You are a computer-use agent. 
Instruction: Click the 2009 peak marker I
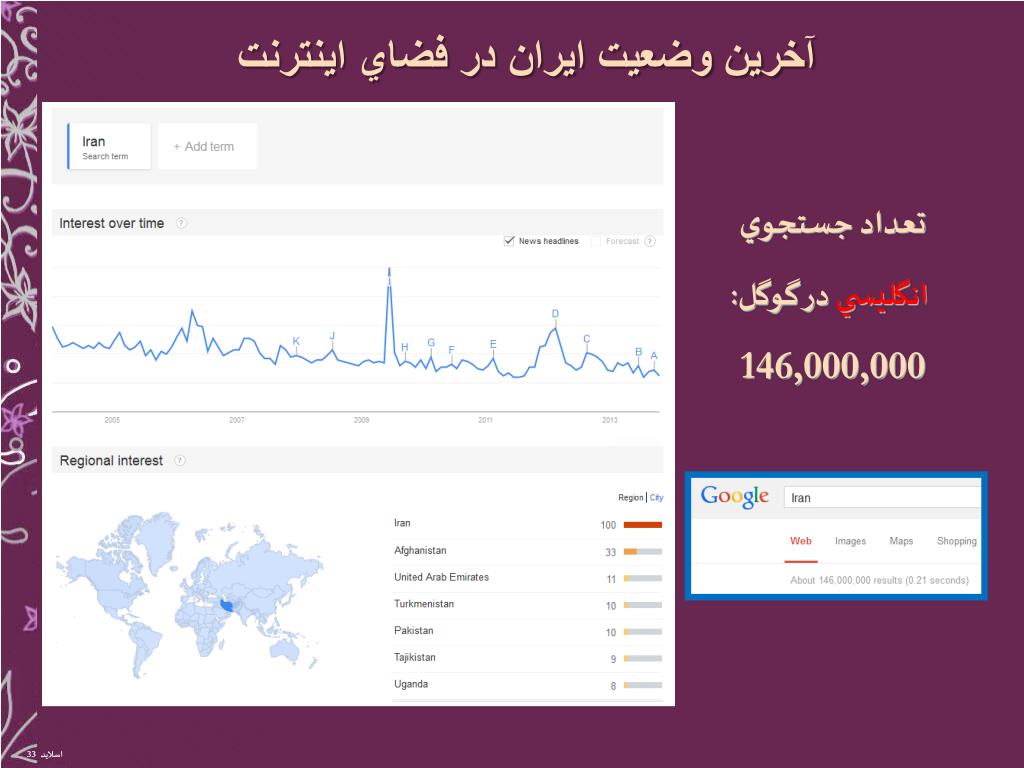[x=389, y=276]
